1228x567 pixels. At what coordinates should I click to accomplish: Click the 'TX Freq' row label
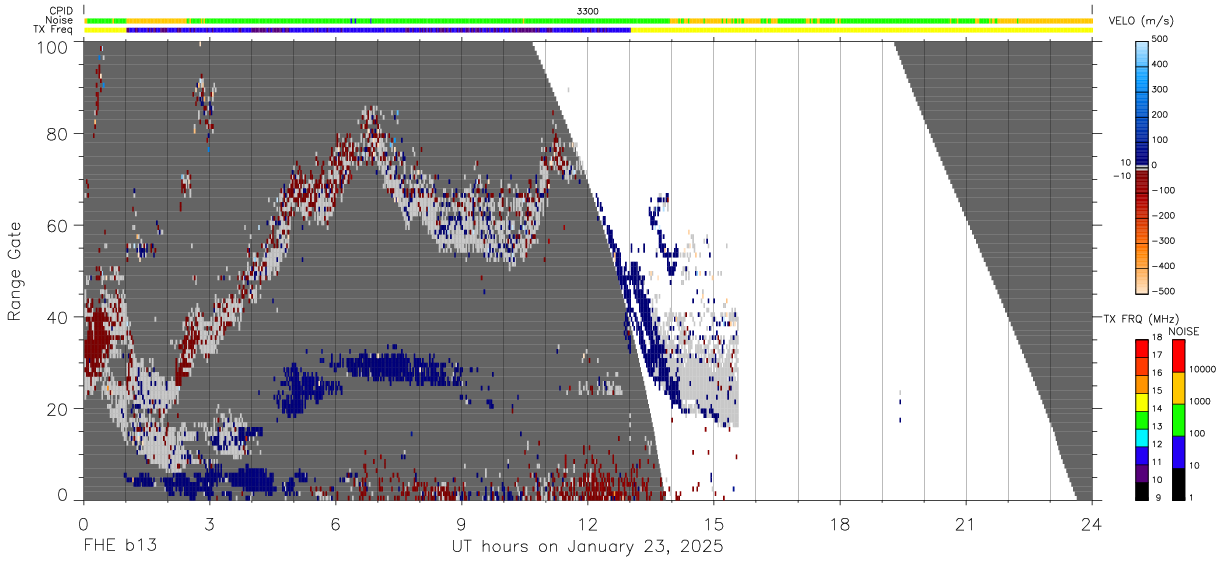[x=55, y=30]
